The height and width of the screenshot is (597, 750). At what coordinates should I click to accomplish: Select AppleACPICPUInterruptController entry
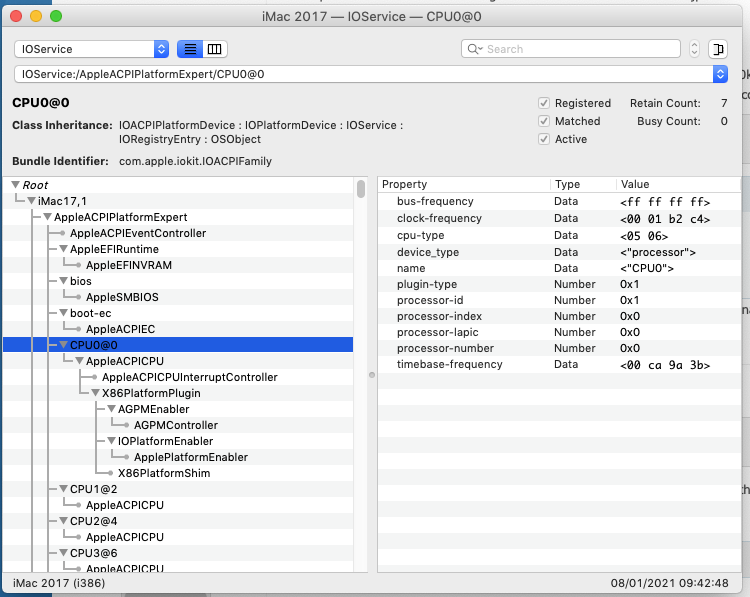tap(189, 377)
